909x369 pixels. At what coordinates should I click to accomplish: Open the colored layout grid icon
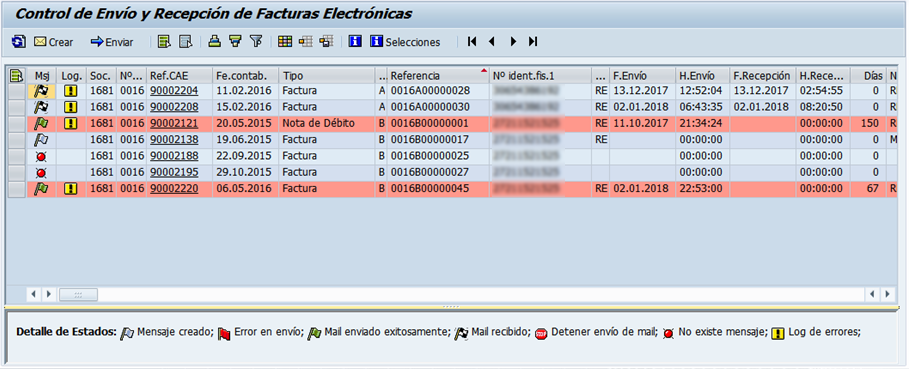285,42
